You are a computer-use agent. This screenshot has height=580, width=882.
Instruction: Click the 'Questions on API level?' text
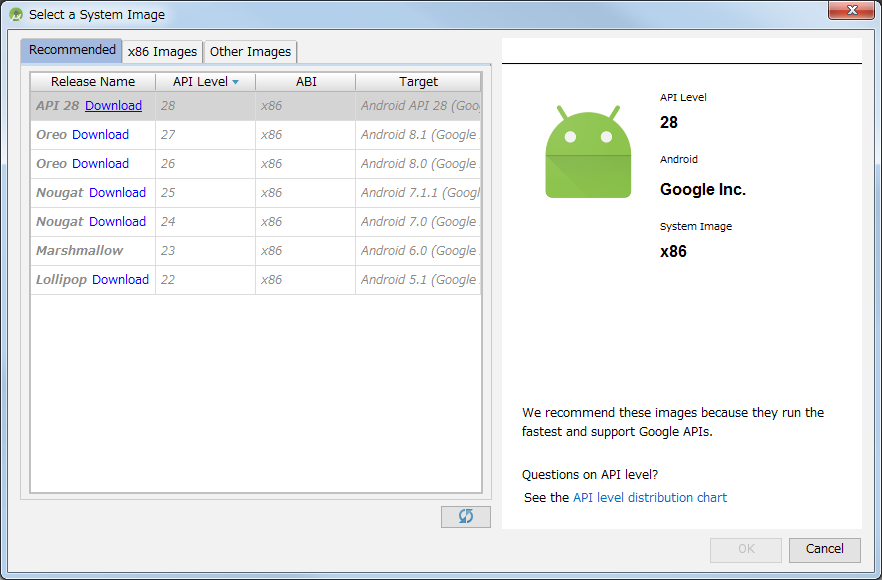(590, 475)
